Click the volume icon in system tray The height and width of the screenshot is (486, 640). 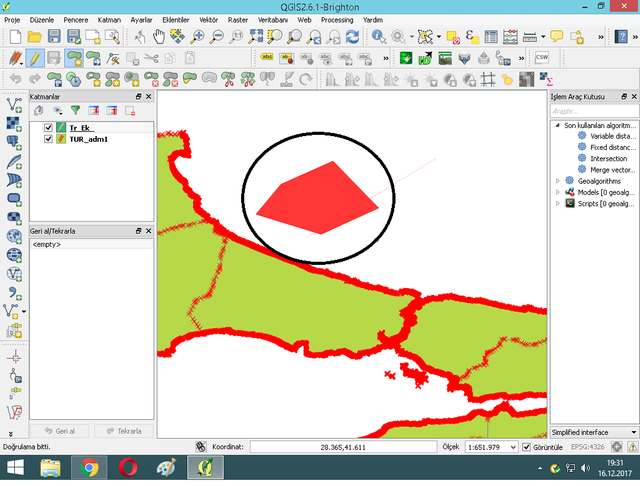click(x=585, y=468)
